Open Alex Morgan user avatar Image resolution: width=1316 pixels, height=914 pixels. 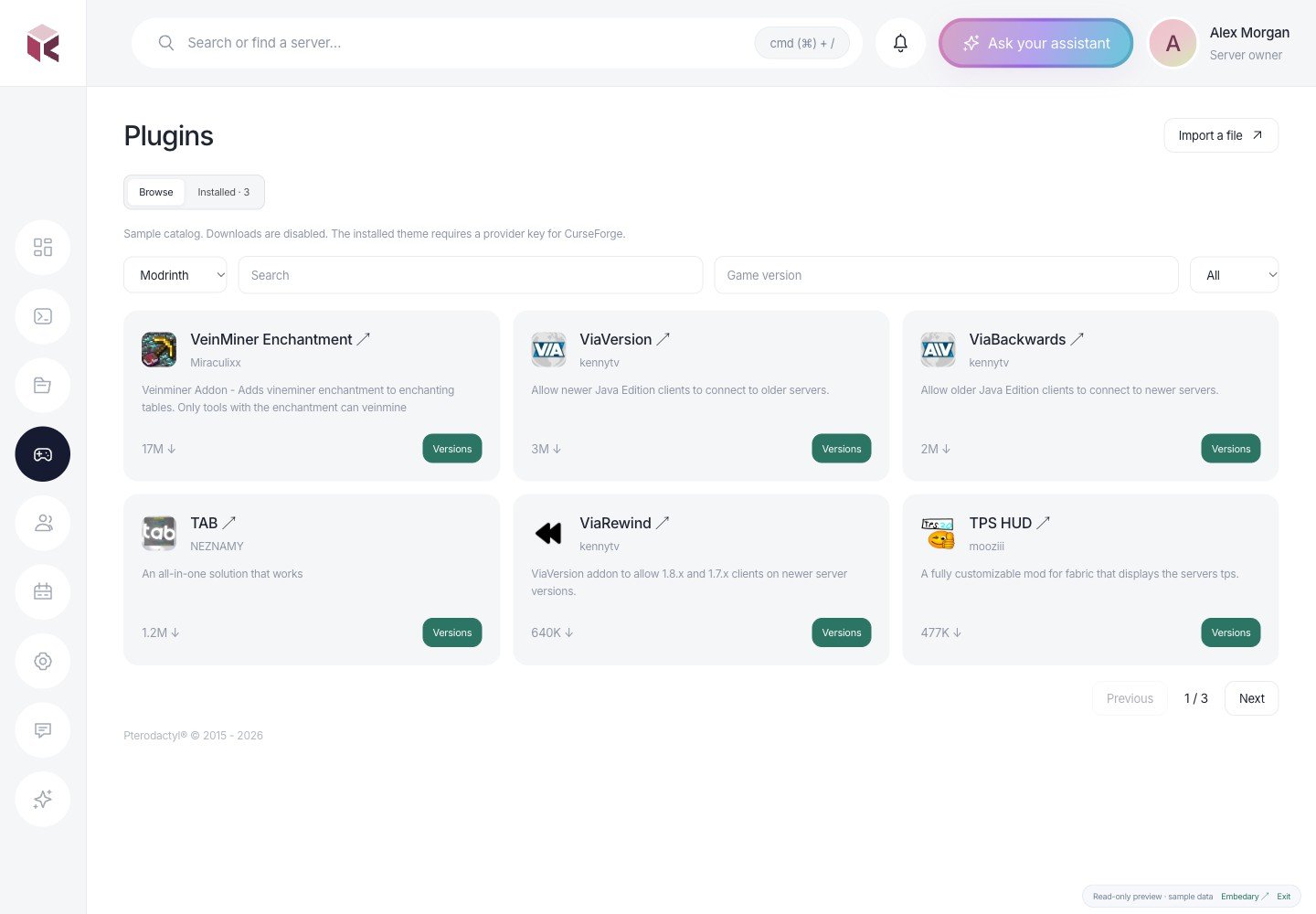1173,43
